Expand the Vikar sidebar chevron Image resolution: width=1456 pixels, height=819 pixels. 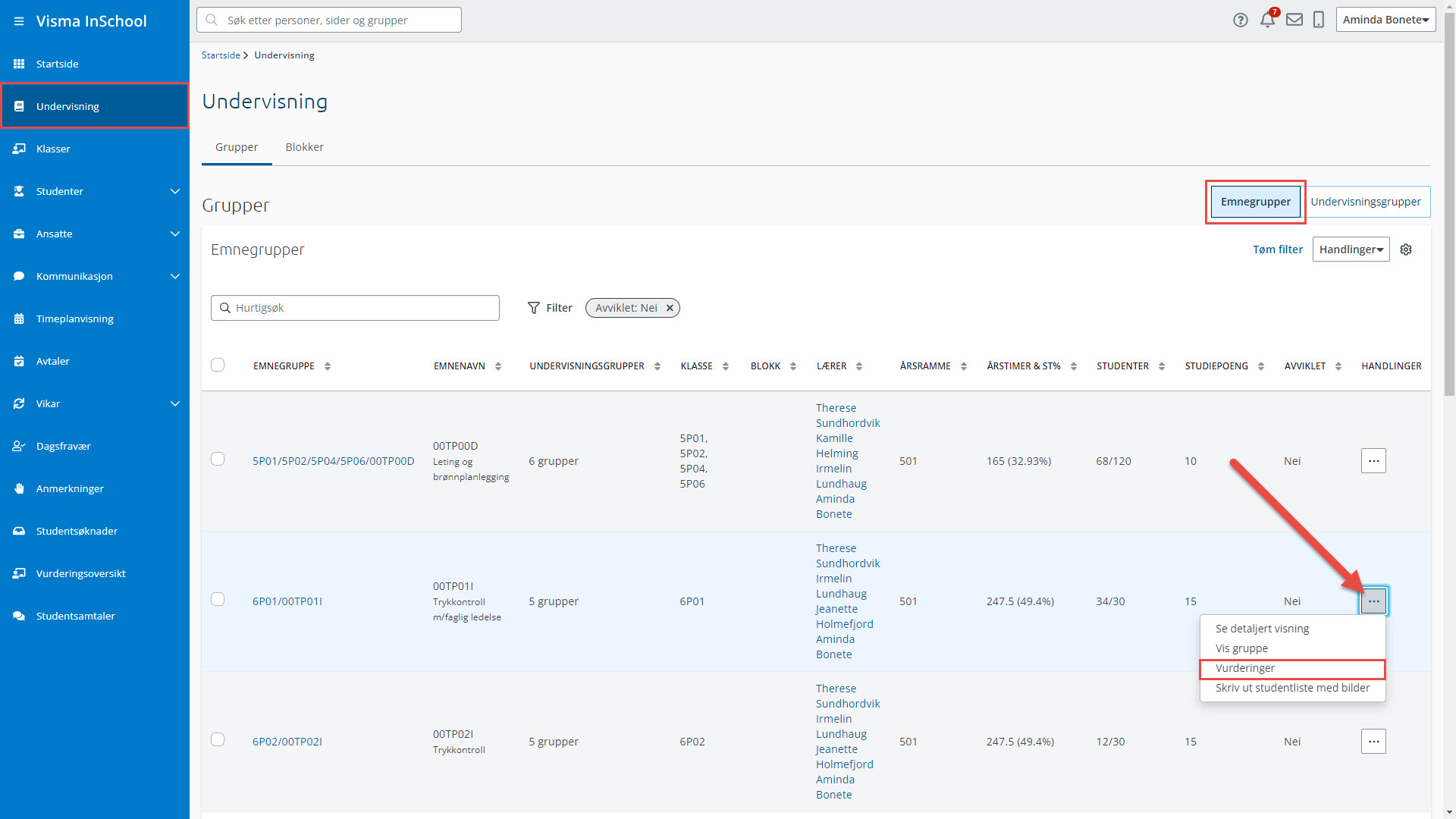click(175, 403)
